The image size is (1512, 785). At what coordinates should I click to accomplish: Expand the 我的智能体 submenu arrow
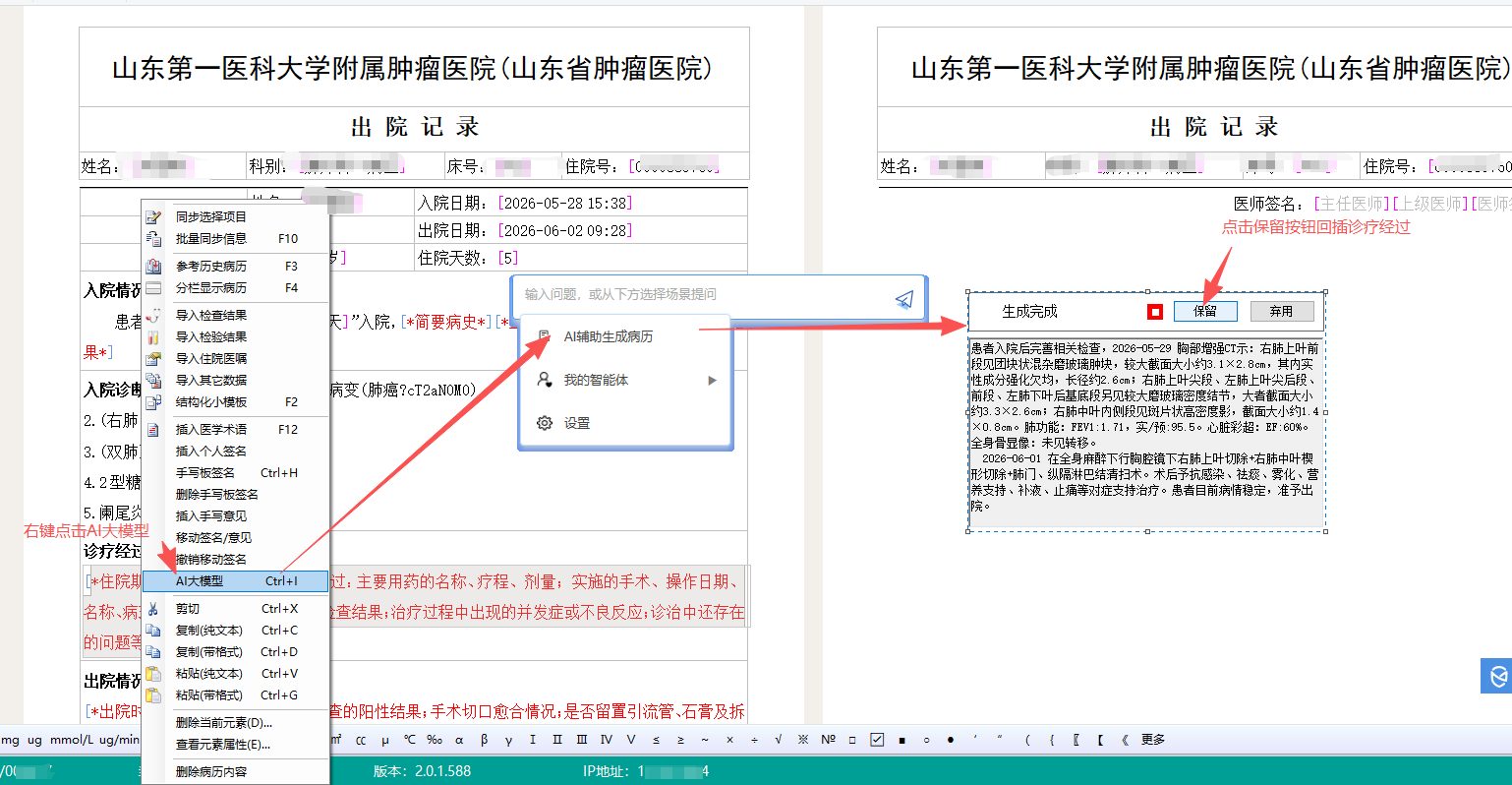tap(712, 380)
